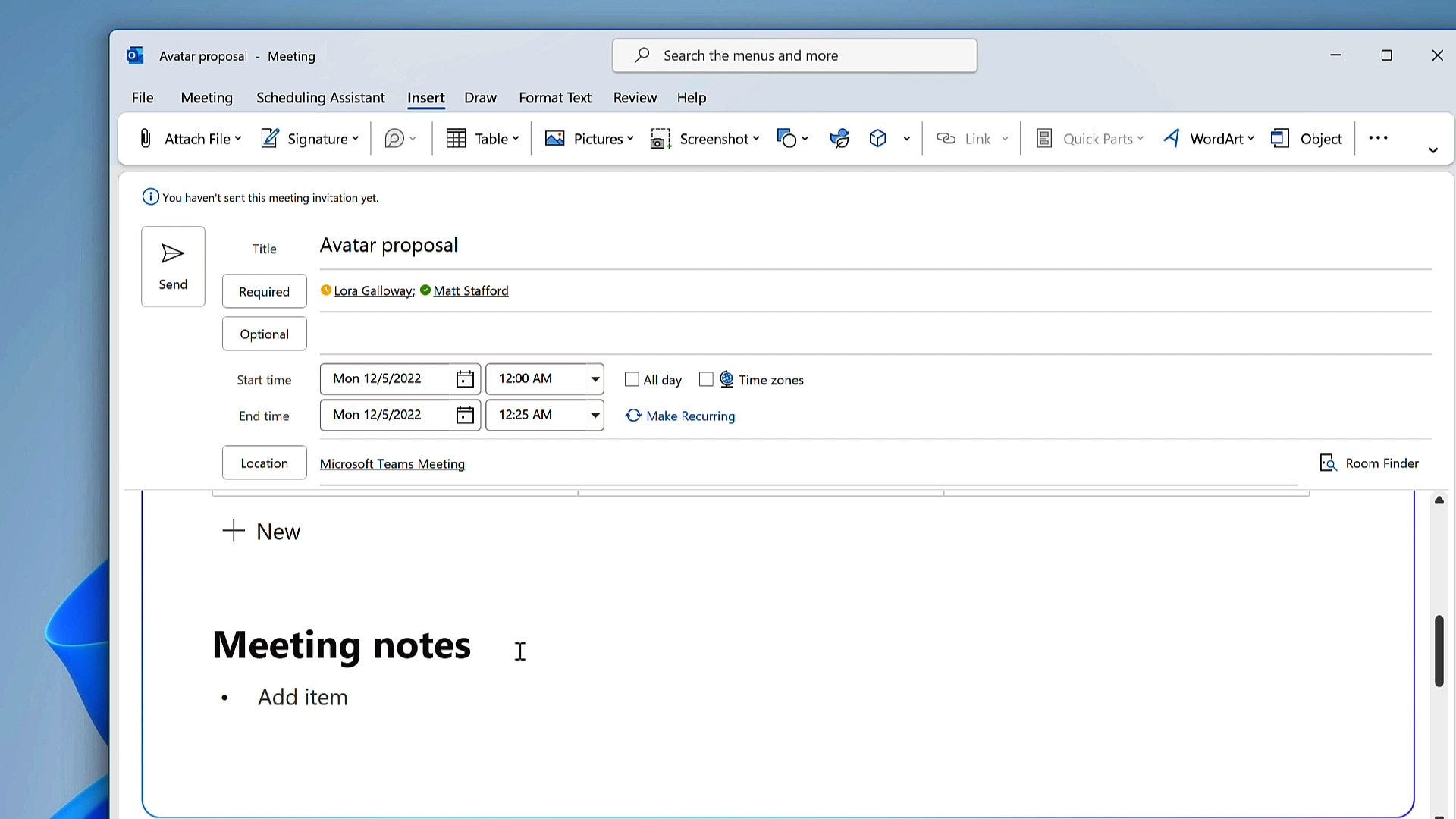
Task: Click the Screenshot tool icon
Action: click(661, 139)
